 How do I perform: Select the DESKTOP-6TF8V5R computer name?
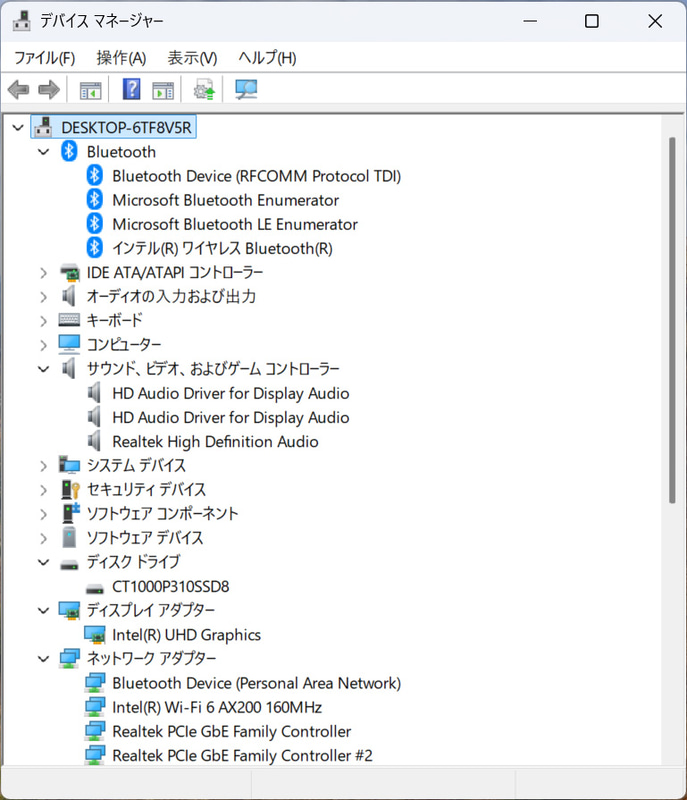pos(126,127)
